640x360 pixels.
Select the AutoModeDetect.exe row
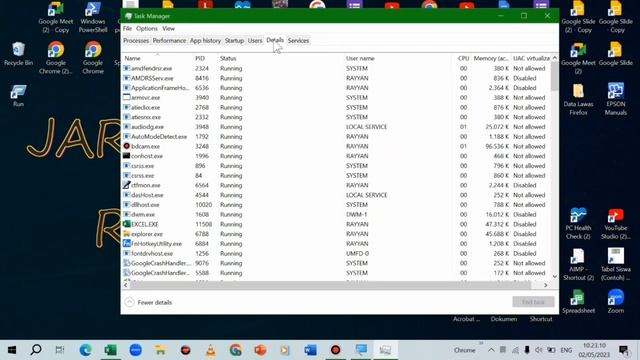click(336, 137)
